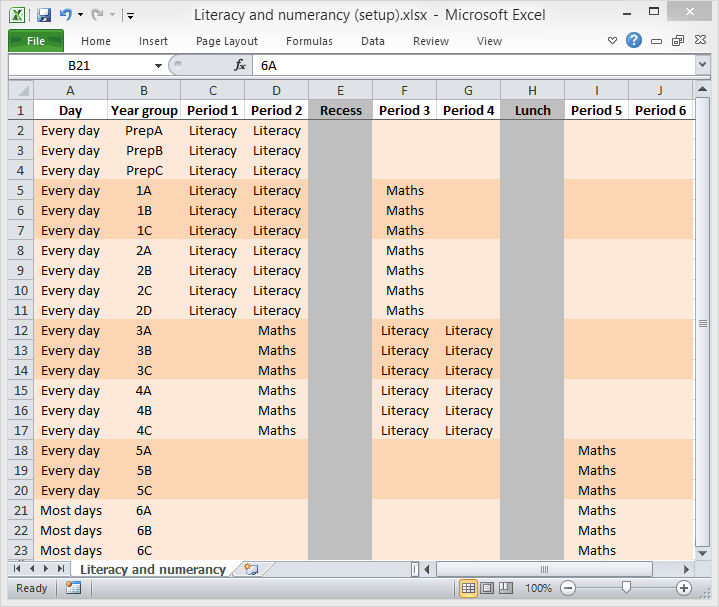Click into the formula bar showing 6A

coord(475,66)
